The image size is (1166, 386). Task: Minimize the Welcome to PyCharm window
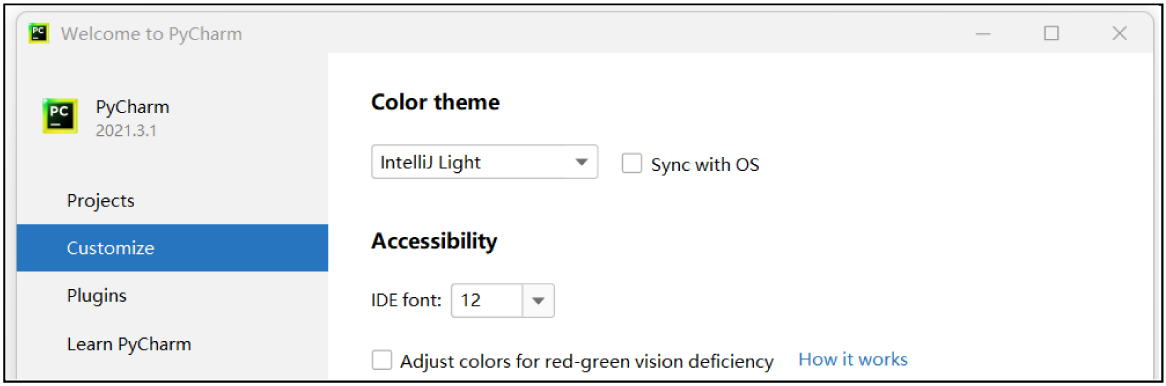(984, 33)
